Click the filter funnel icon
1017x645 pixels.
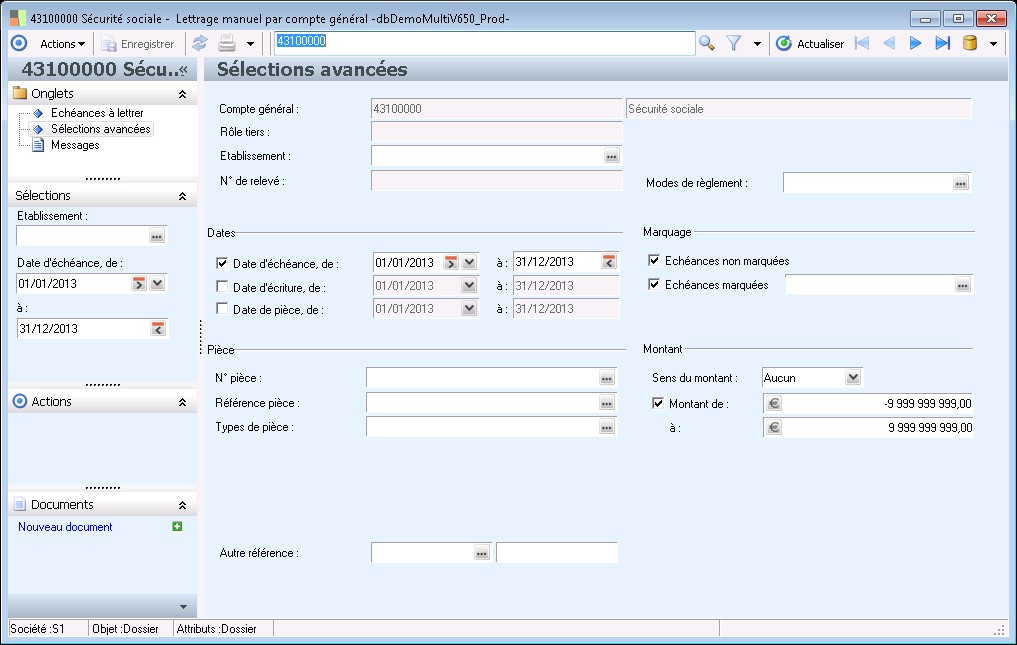click(734, 43)
